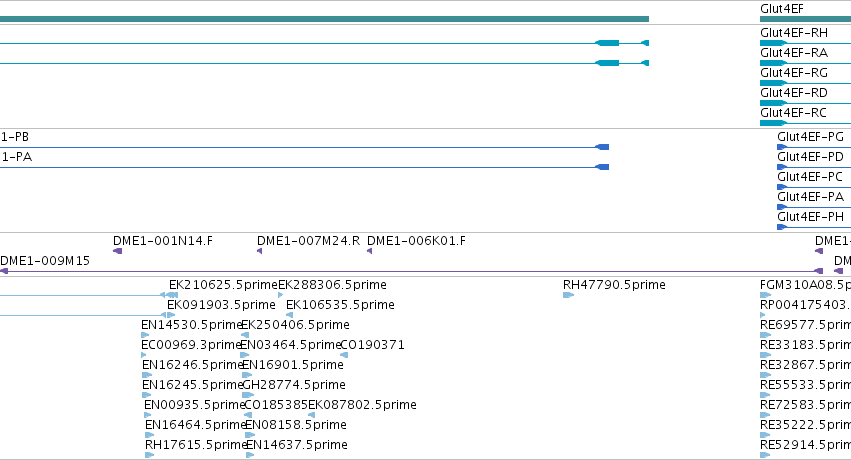This screenshot has width=851, height=460.
Task: Click the DME1-001N14.F BAC end arrow
Action: 117,251
